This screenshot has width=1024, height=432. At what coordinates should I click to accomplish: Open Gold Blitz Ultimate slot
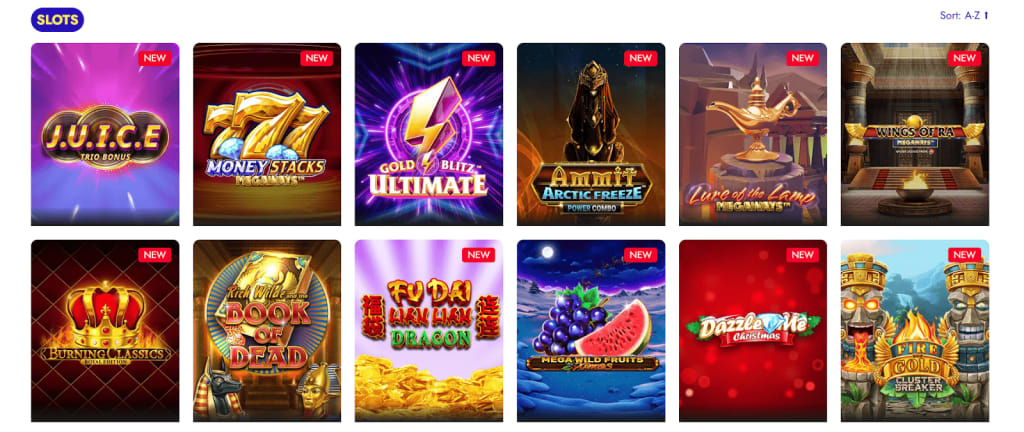coord(429,134)
